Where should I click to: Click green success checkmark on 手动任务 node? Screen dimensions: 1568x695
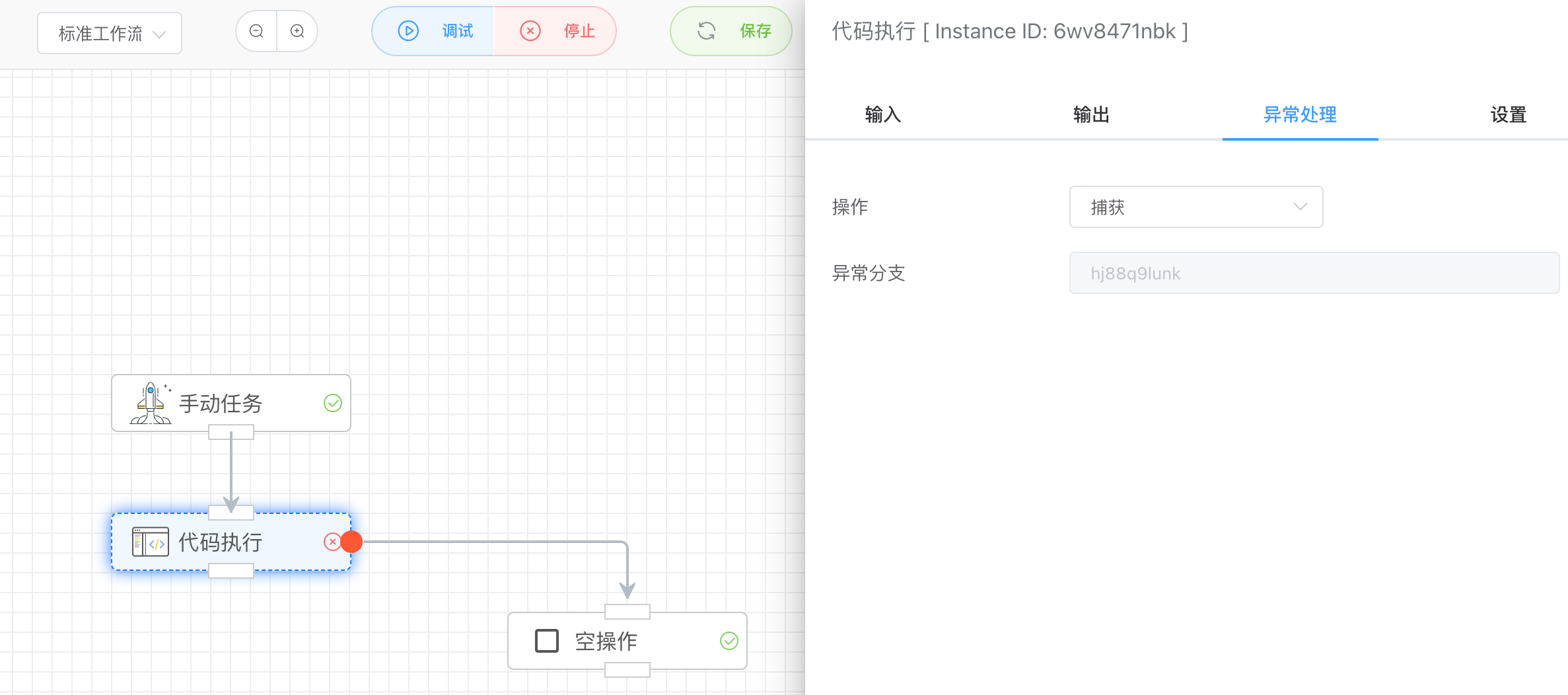pos(333,403)
